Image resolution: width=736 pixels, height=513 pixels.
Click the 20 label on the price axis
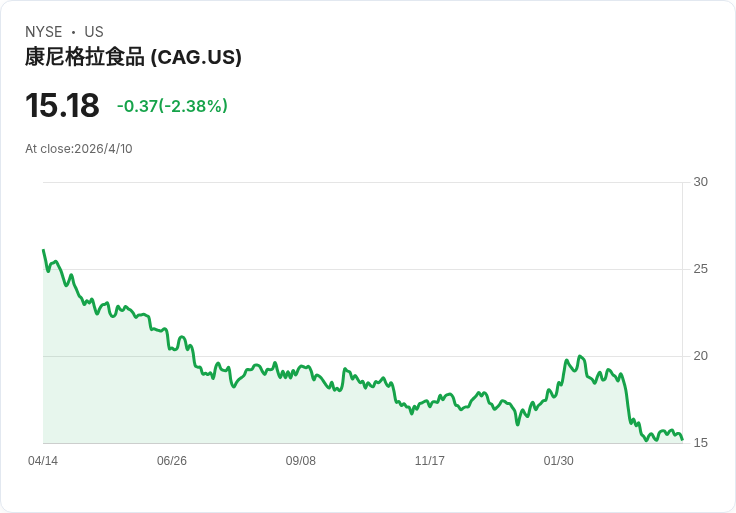(x=700, y=356)
